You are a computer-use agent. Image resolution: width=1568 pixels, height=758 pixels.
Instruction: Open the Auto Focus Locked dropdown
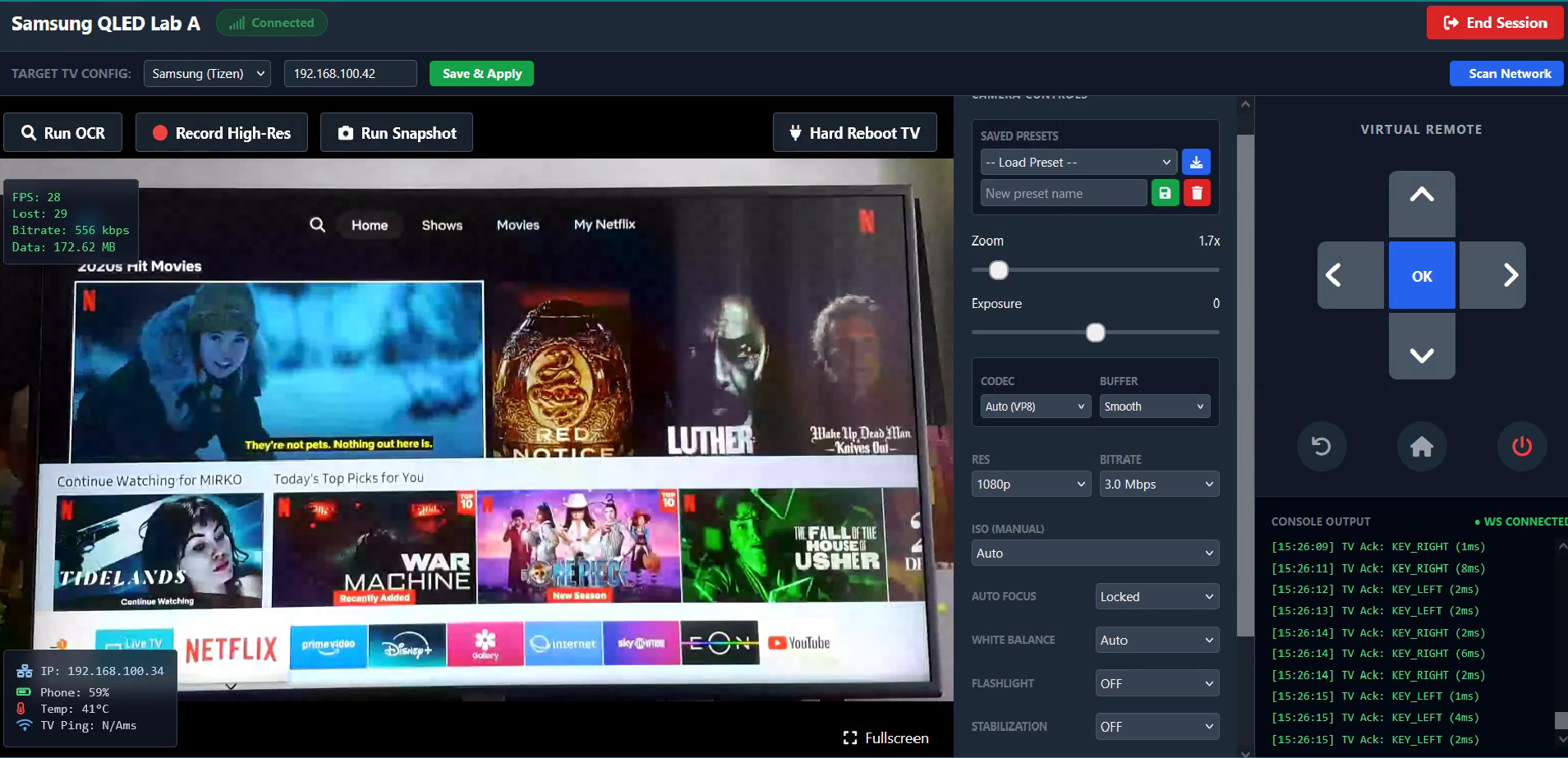pos(1156,597)
